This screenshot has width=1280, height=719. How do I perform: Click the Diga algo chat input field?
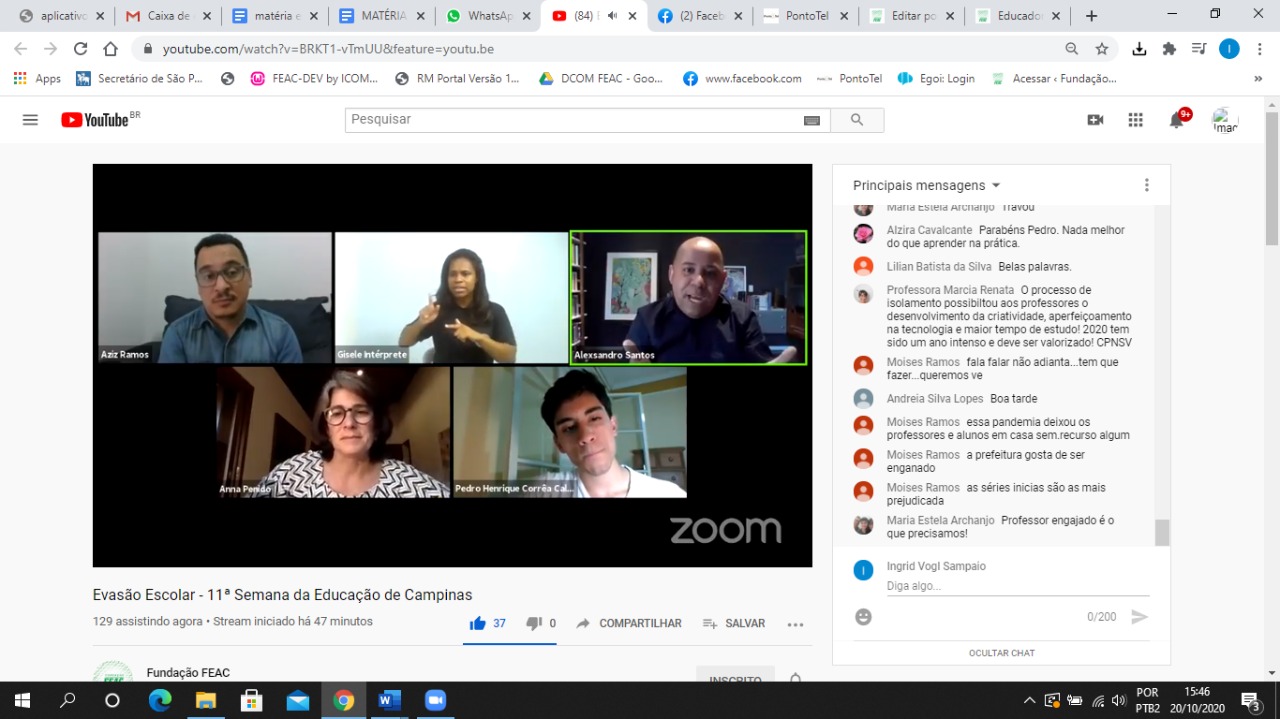[x=1018, y=586]
